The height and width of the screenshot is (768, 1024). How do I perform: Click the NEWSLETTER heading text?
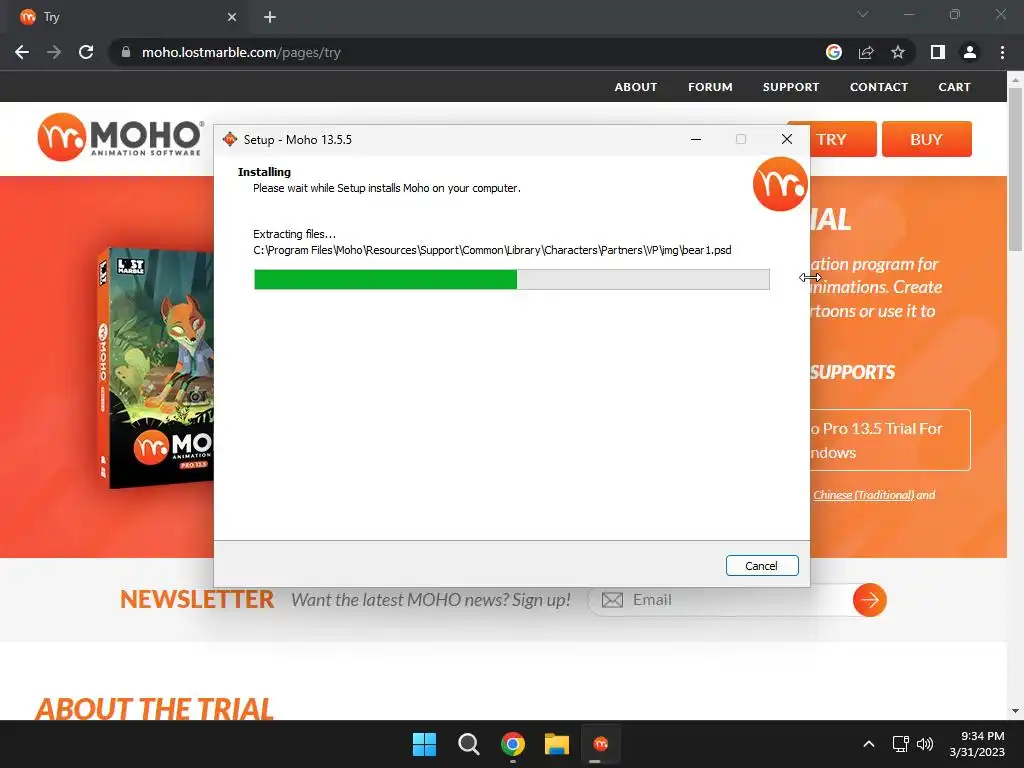point(197,600)
